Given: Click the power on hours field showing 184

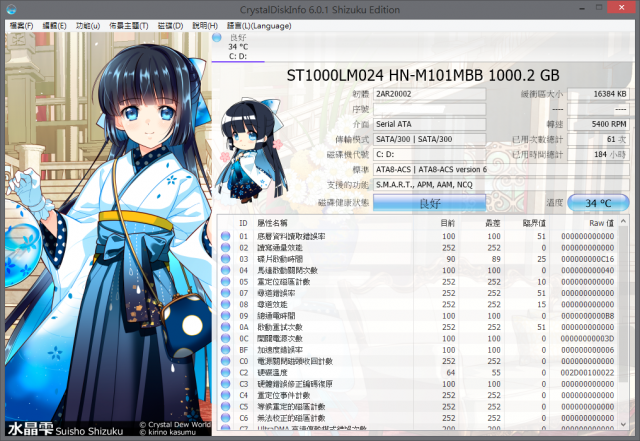Looking at the screenshot, I should pyautogui.click(x=598, y=154).
